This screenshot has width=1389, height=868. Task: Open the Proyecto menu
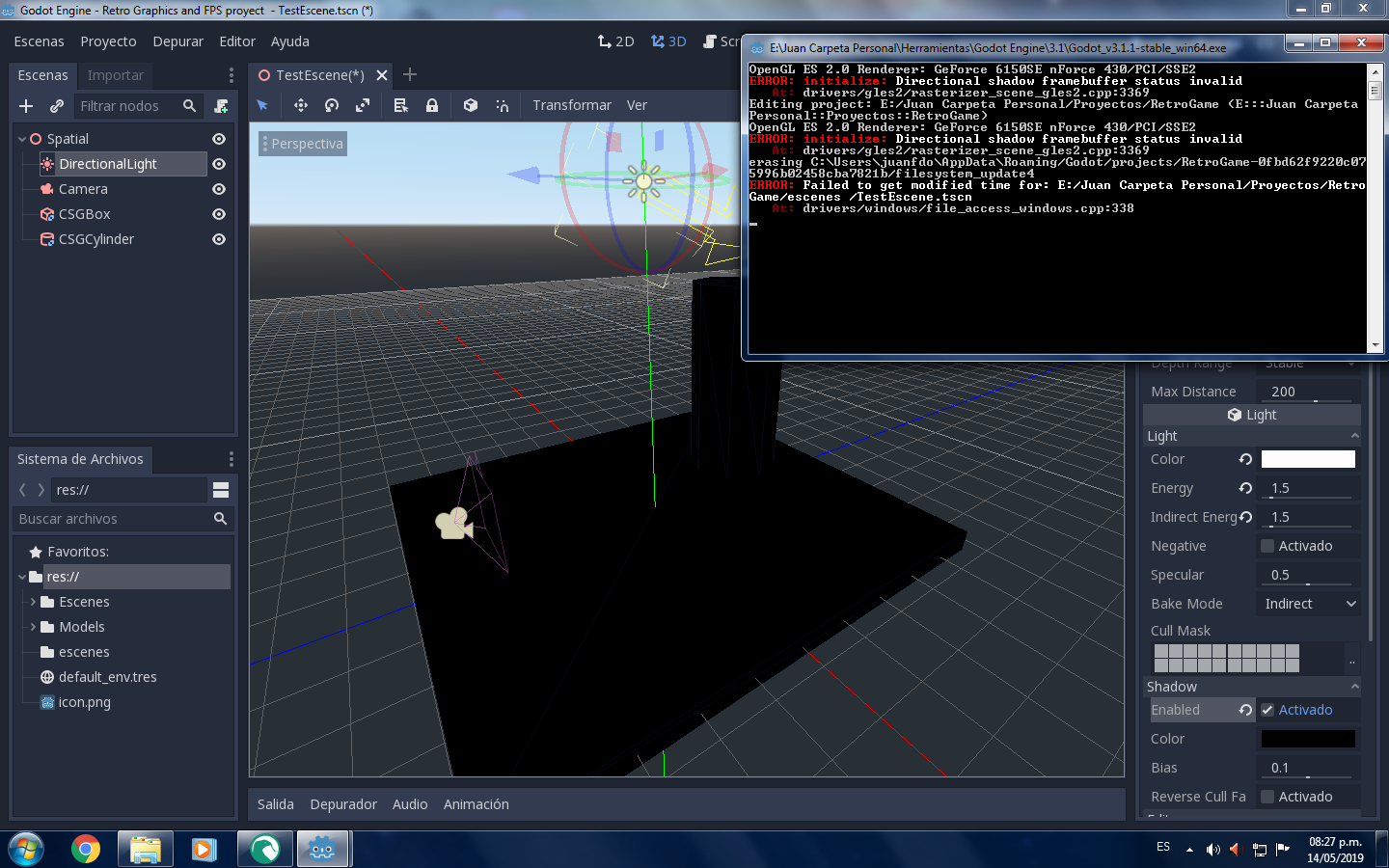[x=108, y=41]
